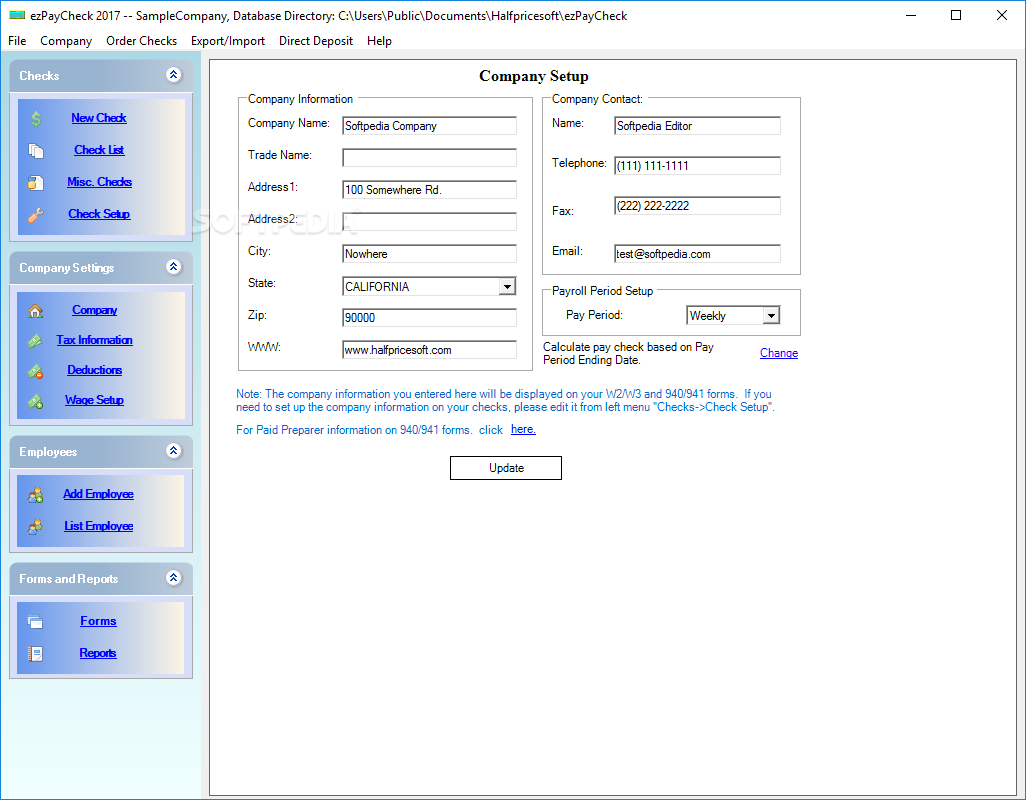
Task: Collapse the Company Settings sidebar panel
Action: (x=173, y=267)
